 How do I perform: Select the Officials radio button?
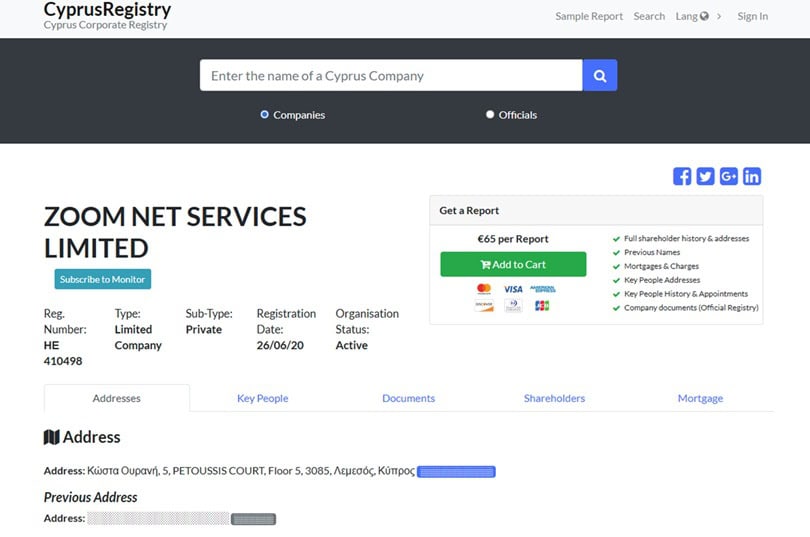[x=490, y=115]
